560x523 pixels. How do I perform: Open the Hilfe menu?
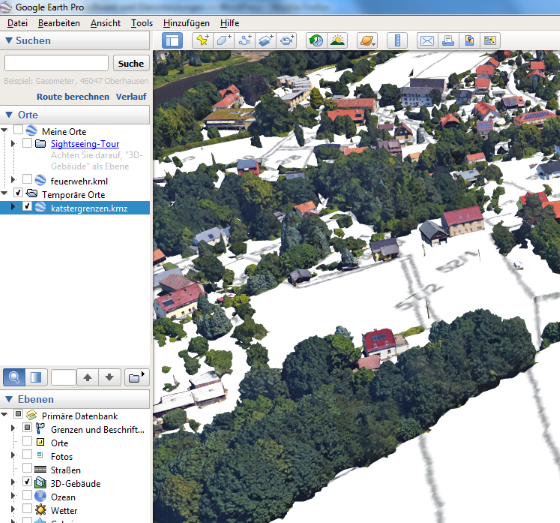point(229,23)
